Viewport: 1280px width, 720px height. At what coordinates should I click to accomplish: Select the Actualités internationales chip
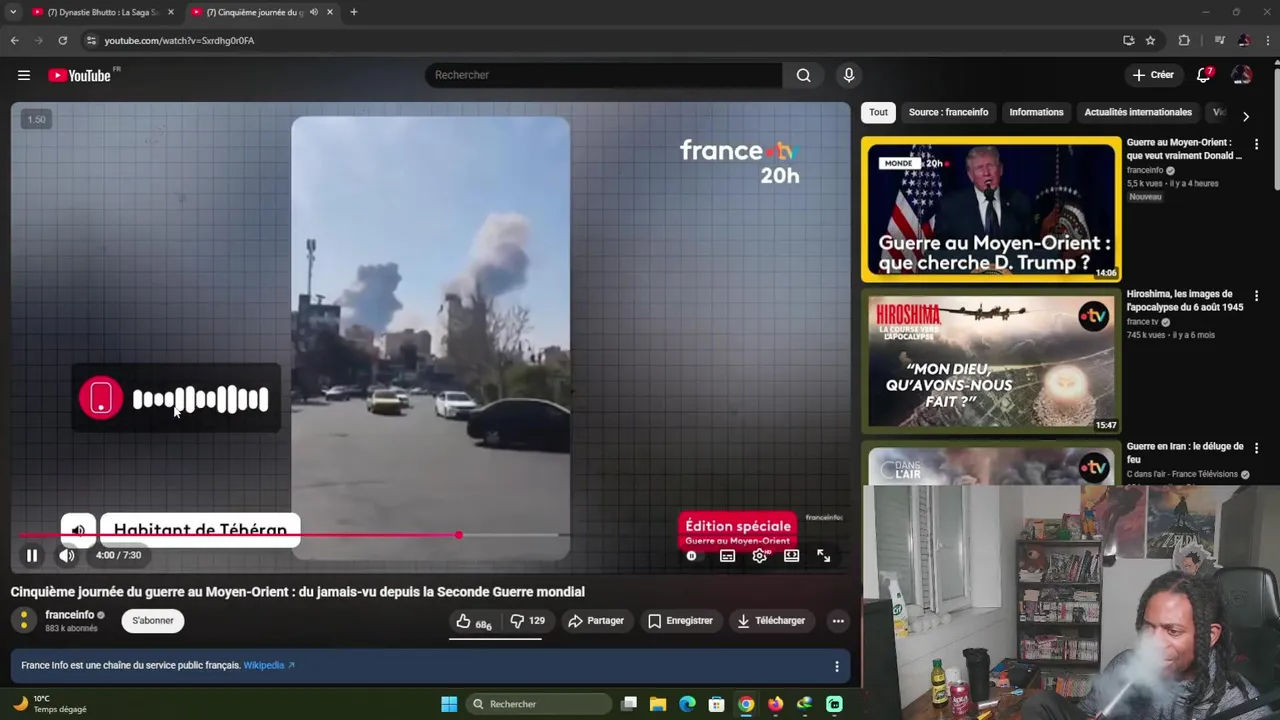click(x=1138, y=112)
